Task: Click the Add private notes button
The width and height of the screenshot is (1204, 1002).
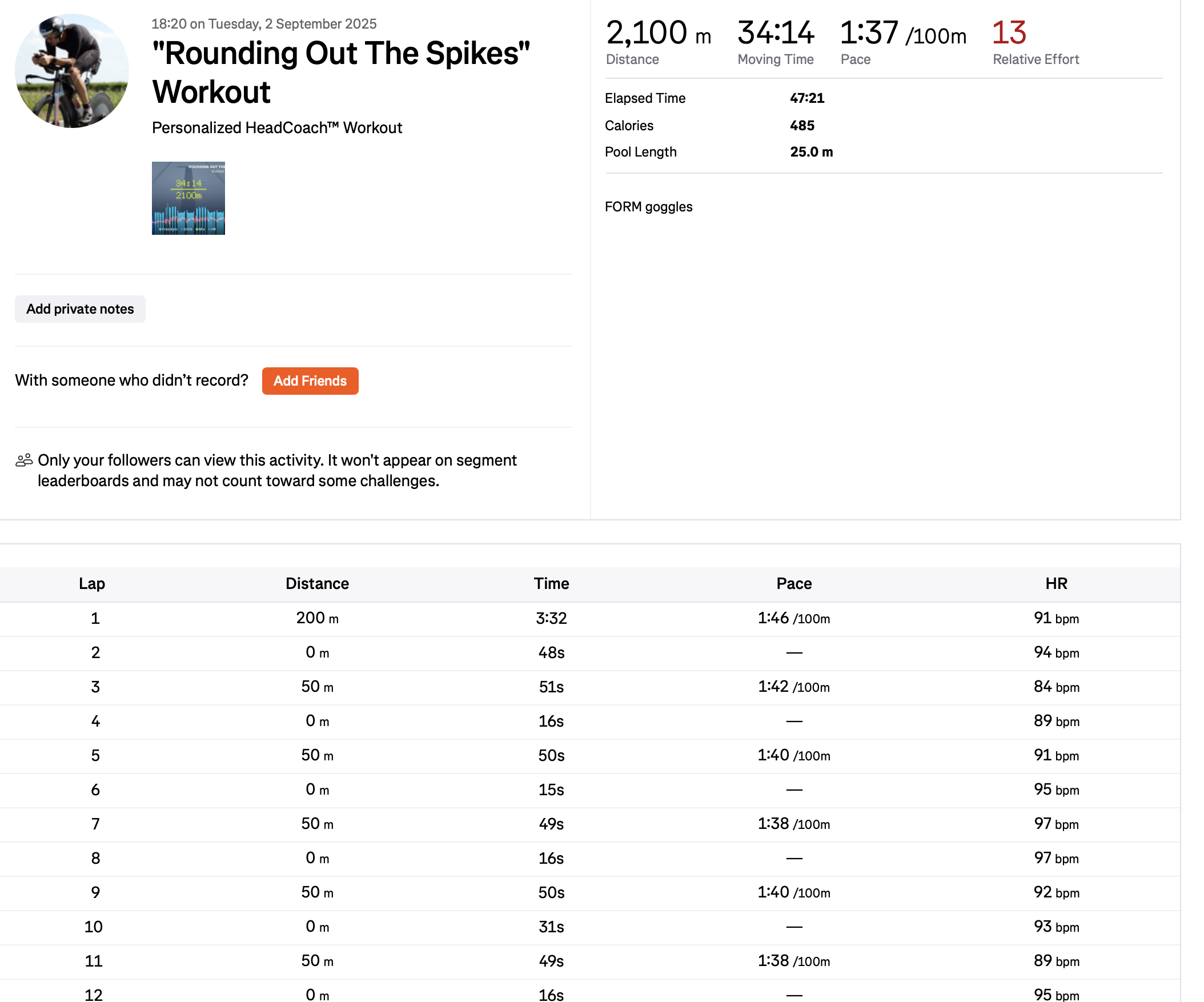Action: point(80,309)
